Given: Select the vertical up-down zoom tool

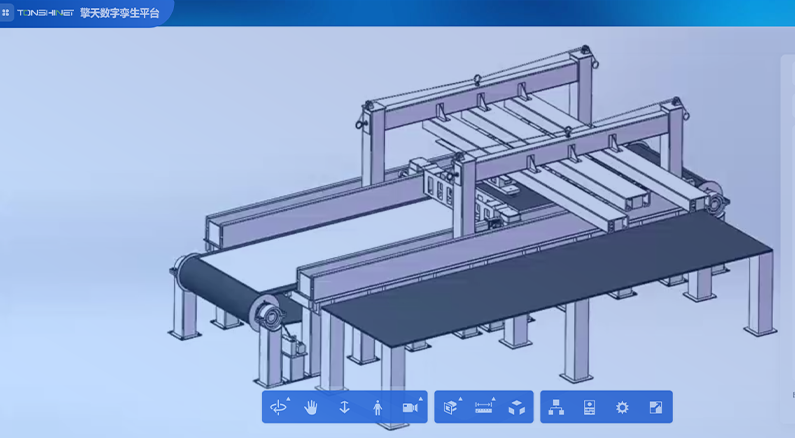Looking at the screenshot, I should (344, 407).
